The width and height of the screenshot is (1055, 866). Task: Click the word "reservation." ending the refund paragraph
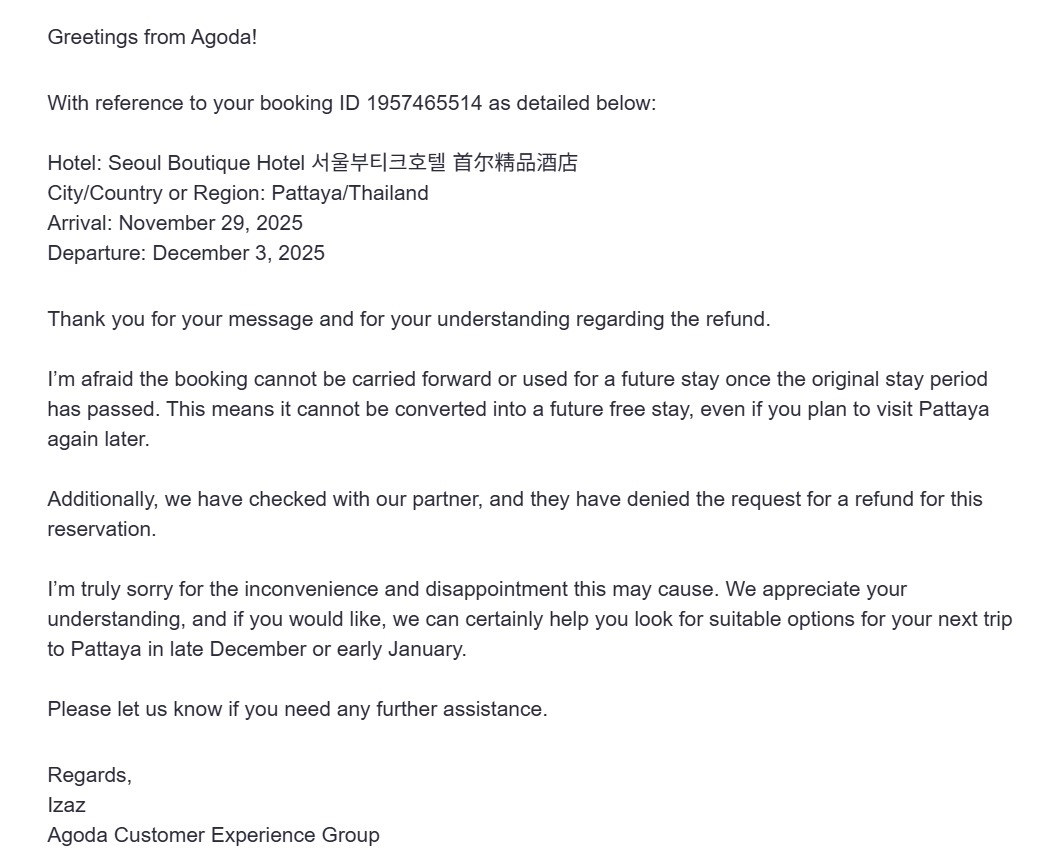point(102,529)
